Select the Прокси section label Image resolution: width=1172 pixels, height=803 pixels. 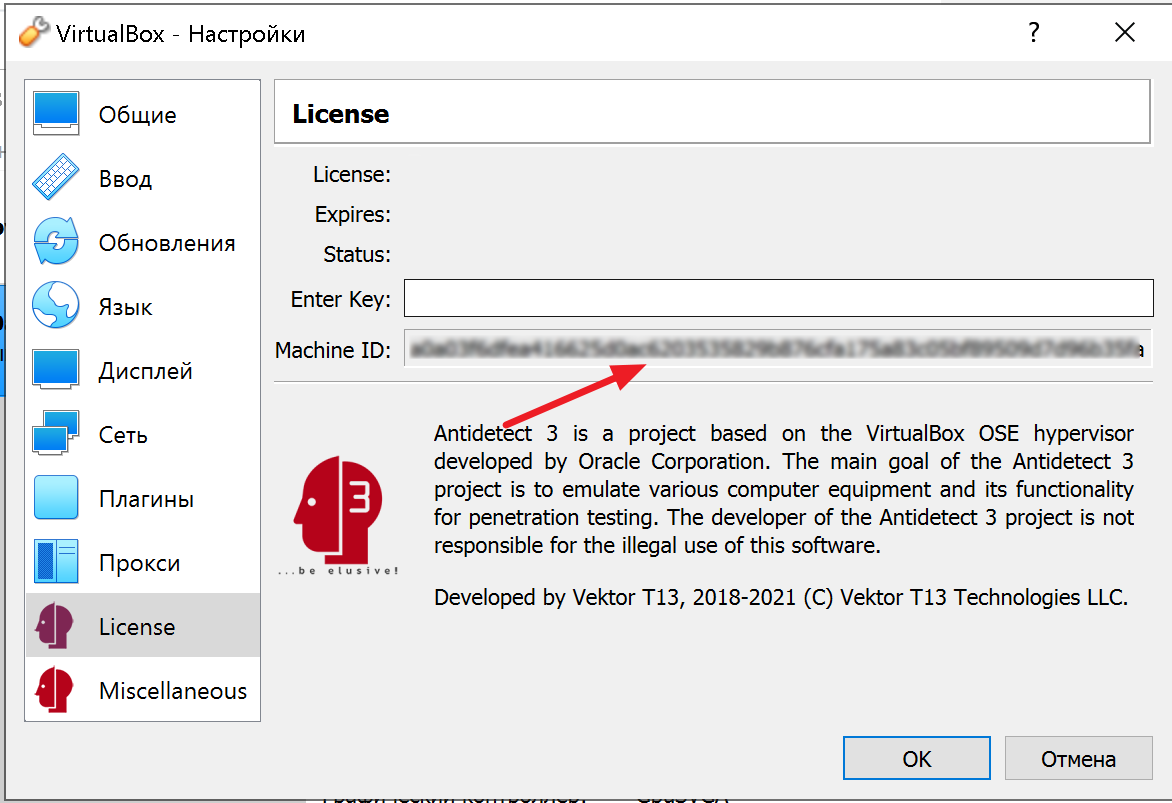click(x=140, y=563)
